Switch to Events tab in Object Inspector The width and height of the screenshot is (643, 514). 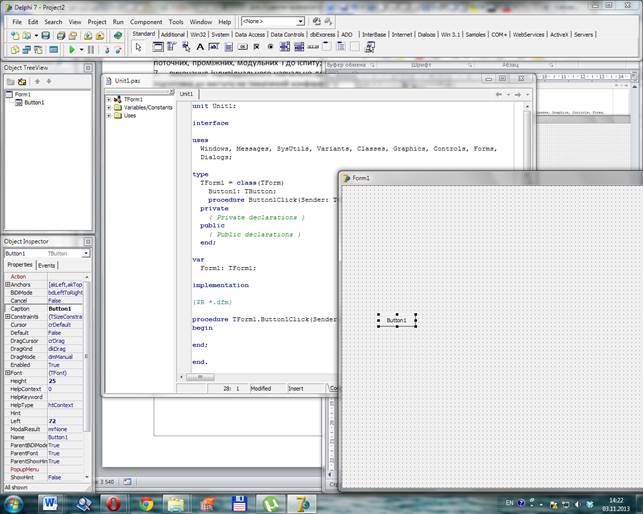(47, 265)
